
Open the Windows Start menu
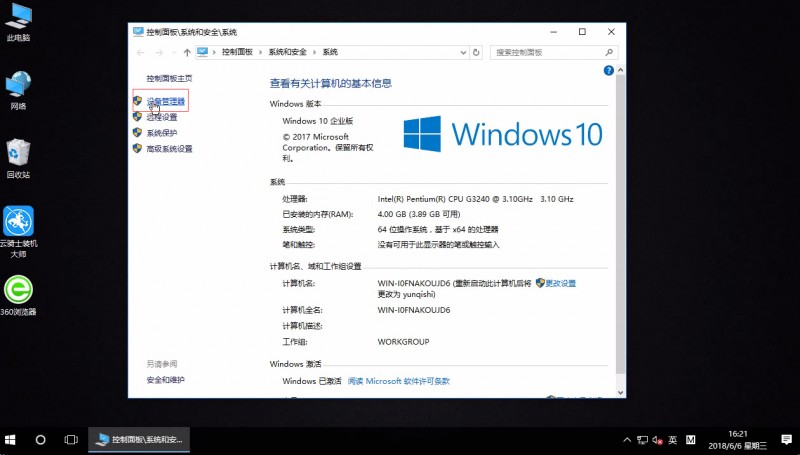(10, 440)
